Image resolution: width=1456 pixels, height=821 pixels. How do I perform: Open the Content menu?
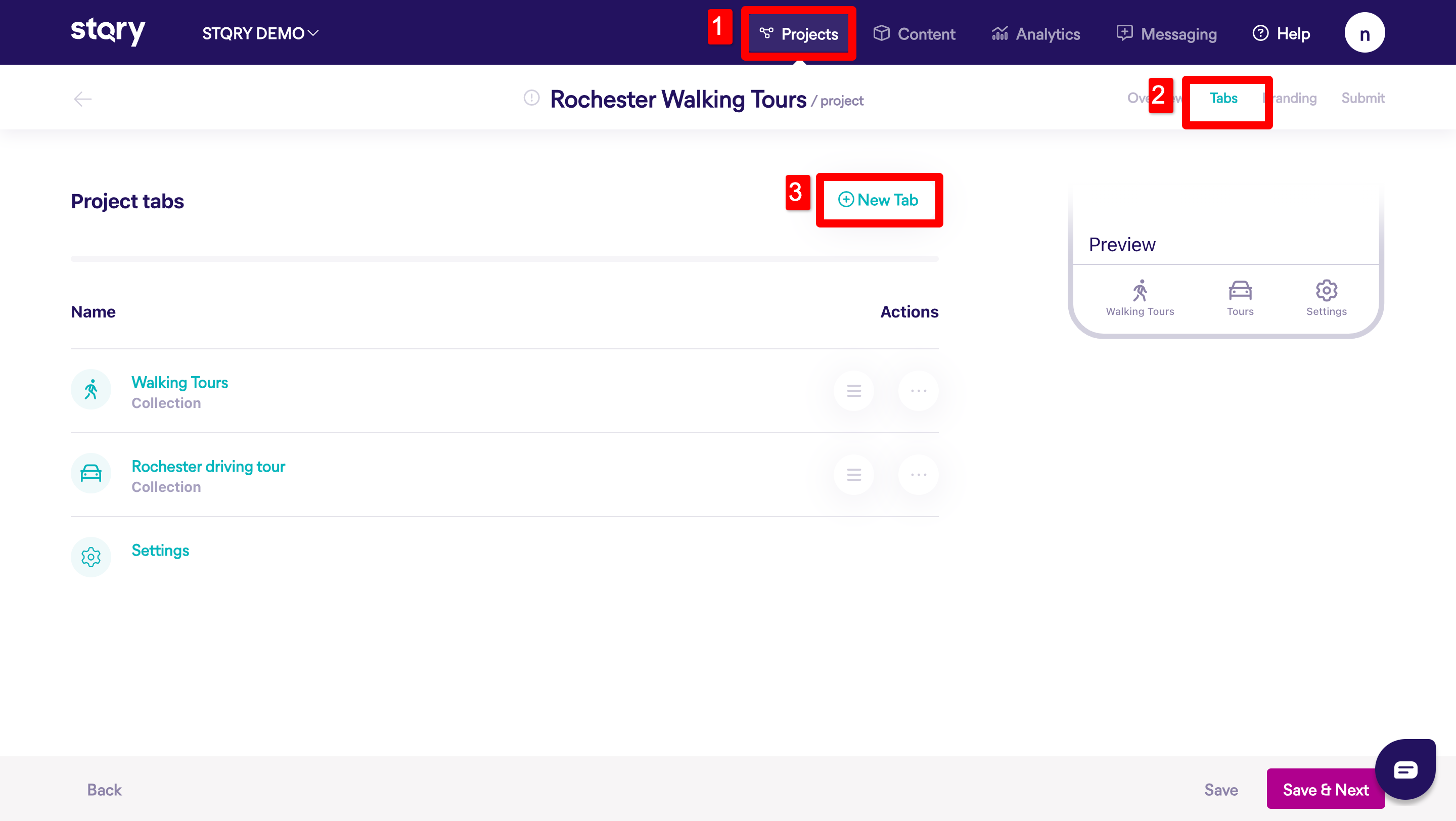point(914,34)
